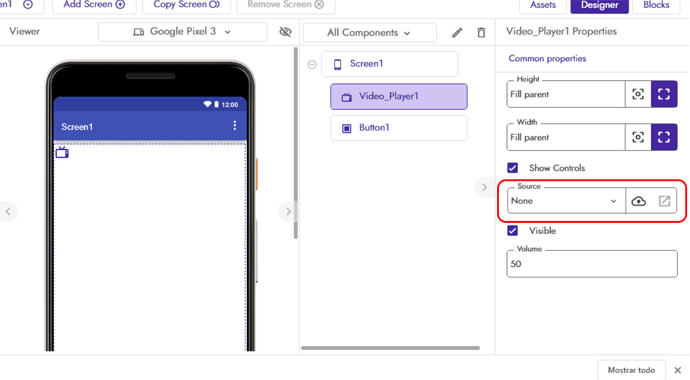Image resolution: width=690 pixels, height=380 pixels.
Task: Click the component tree horizontal scrollbar
Action: coord(390,348)
